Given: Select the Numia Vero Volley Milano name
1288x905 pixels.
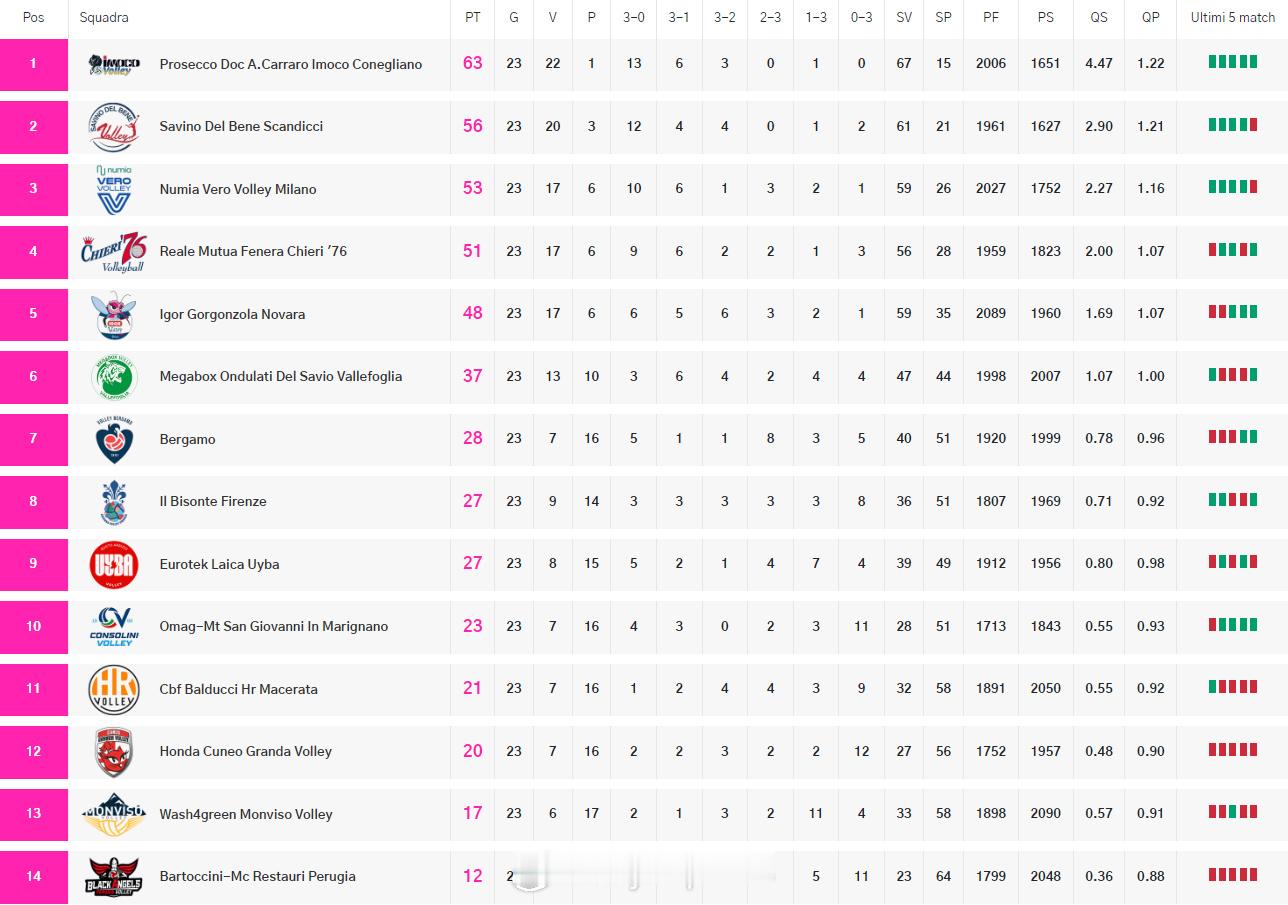Looking at the screenshot, I should (238, 189).
